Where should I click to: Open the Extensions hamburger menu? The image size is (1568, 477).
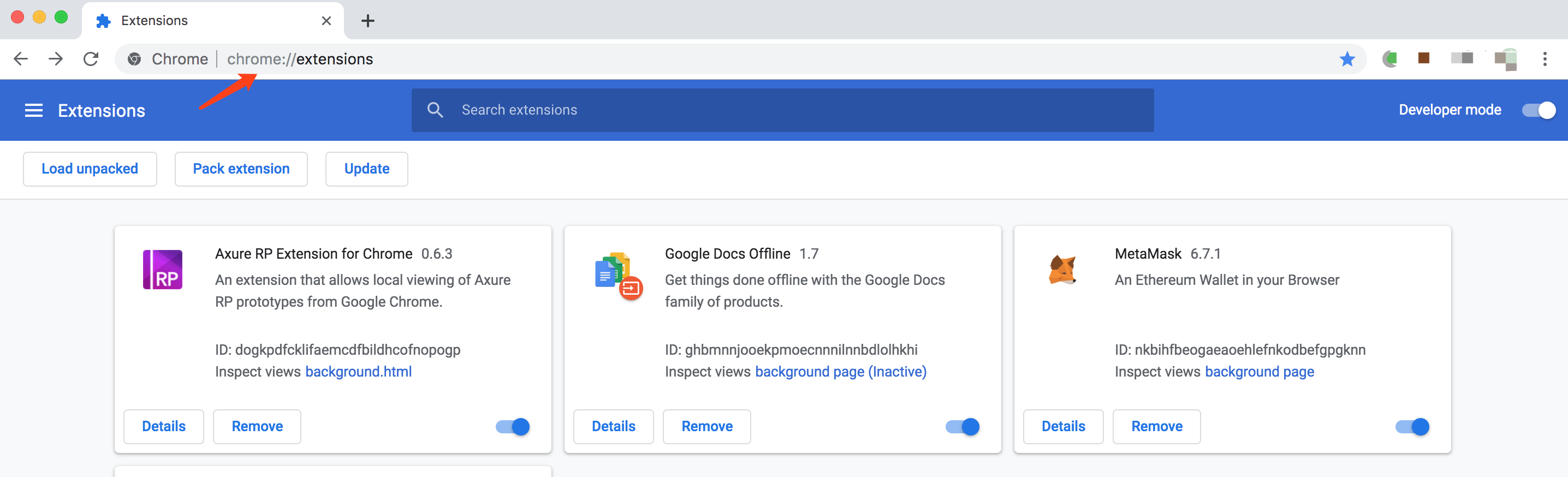(33, 110)
